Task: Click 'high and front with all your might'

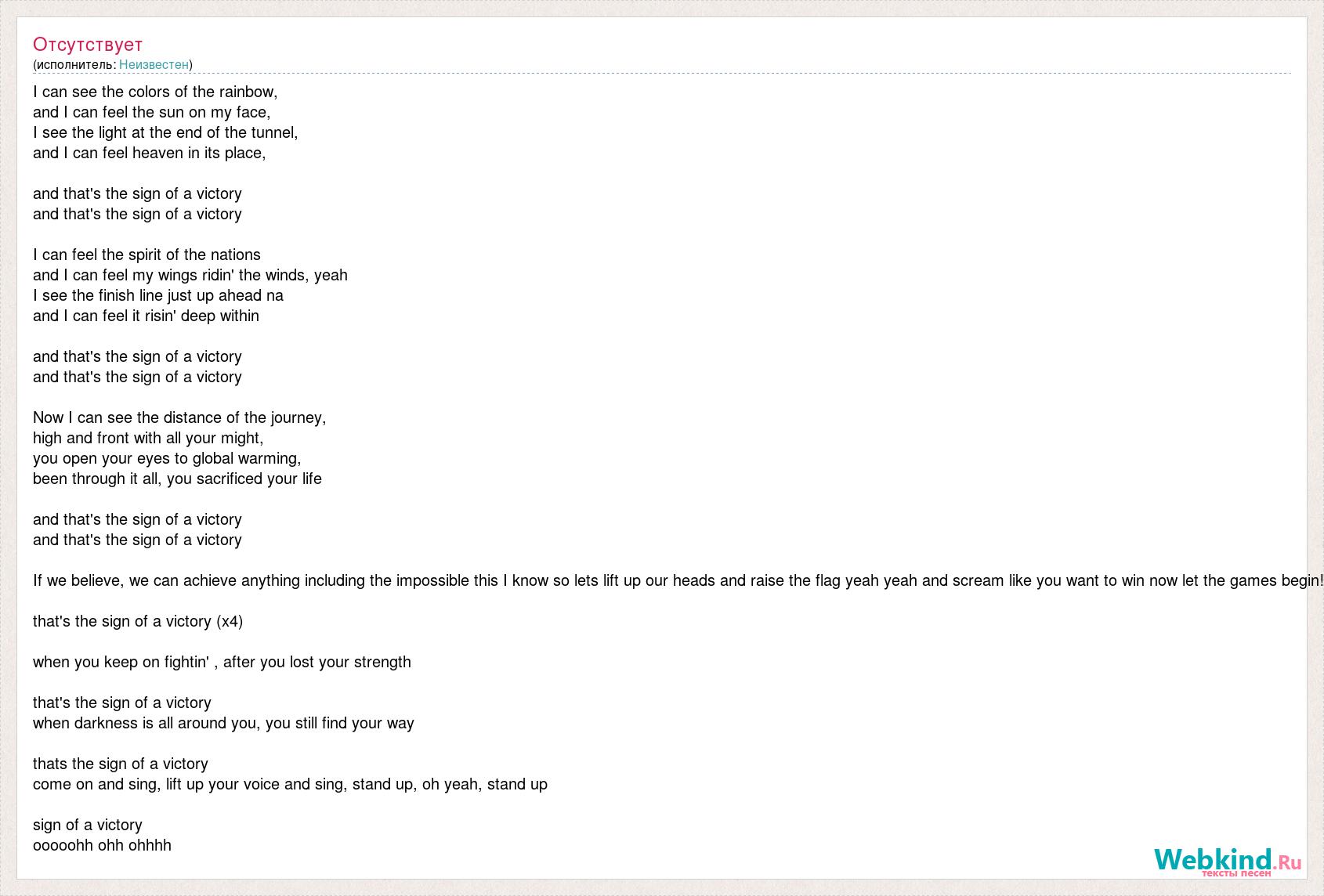Action: tap(148, 438)
